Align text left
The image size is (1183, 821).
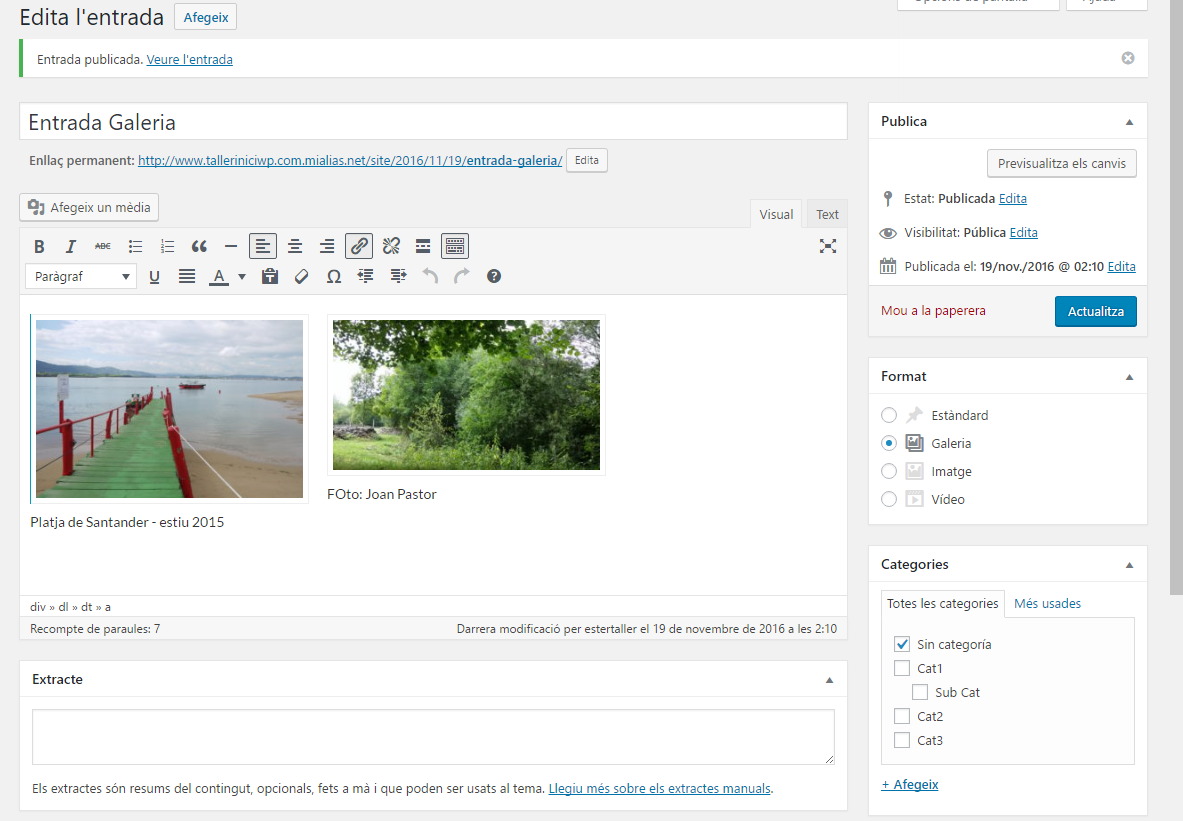click(x=263, y=246)
